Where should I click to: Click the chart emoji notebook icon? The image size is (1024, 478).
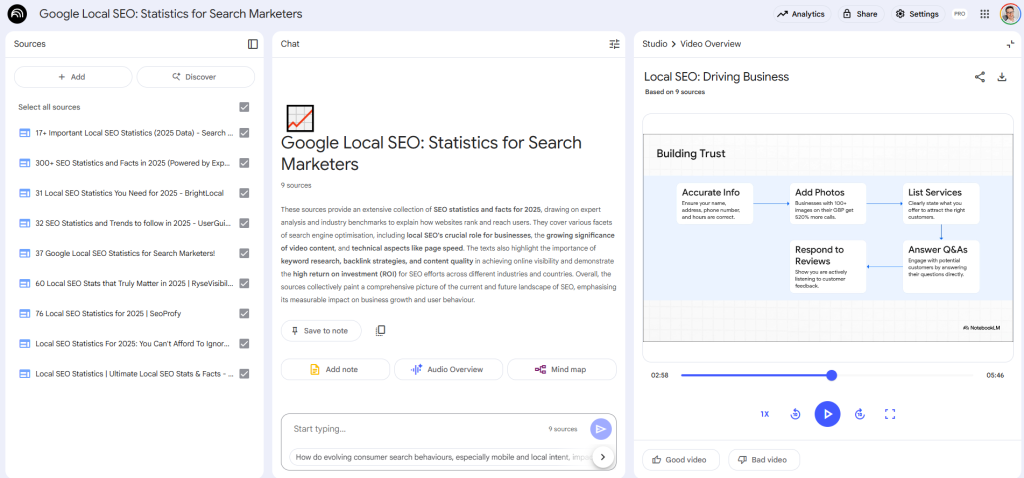pos(300,118)
